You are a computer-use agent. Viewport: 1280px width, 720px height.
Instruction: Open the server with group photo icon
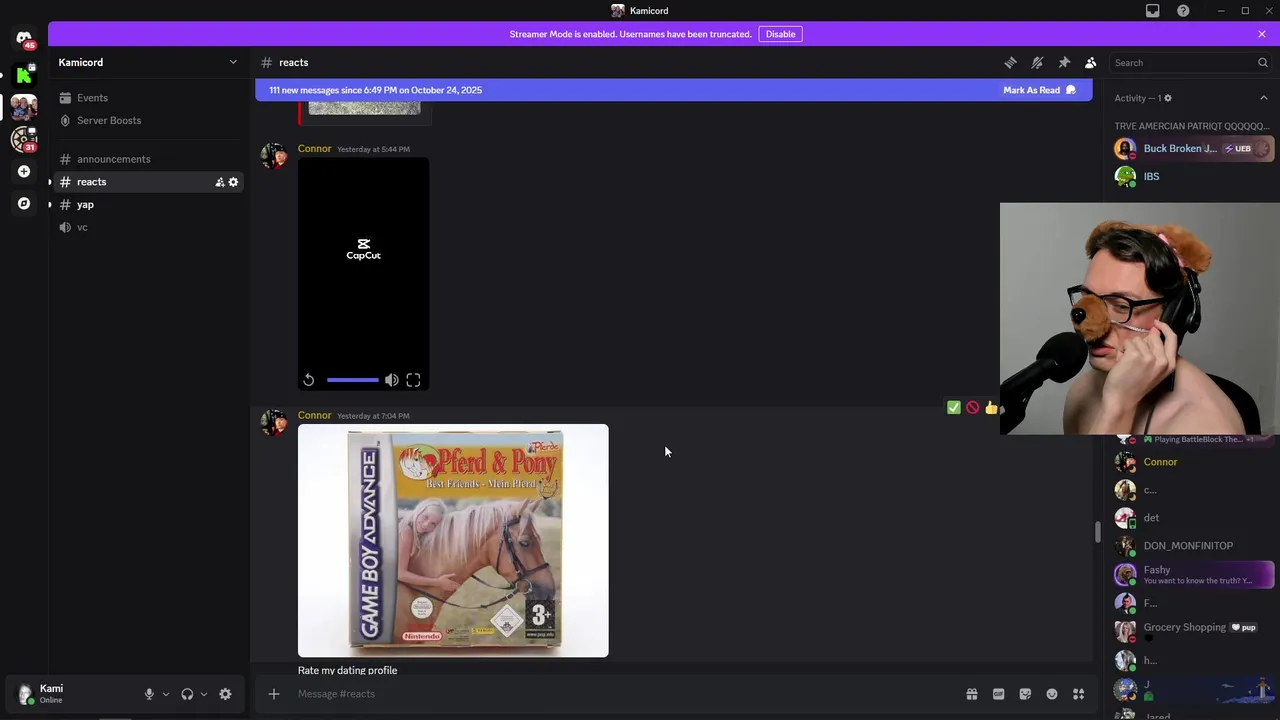(x=24, y=106)
